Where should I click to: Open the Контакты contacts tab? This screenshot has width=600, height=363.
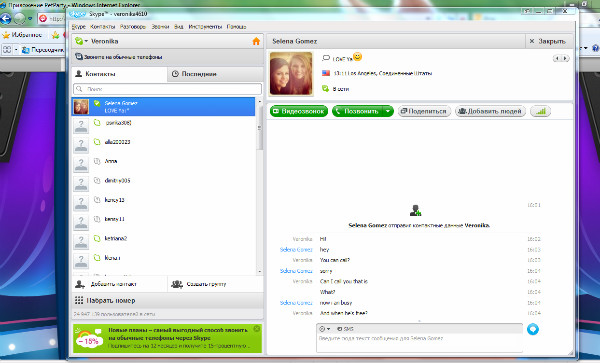coord(119,74)
